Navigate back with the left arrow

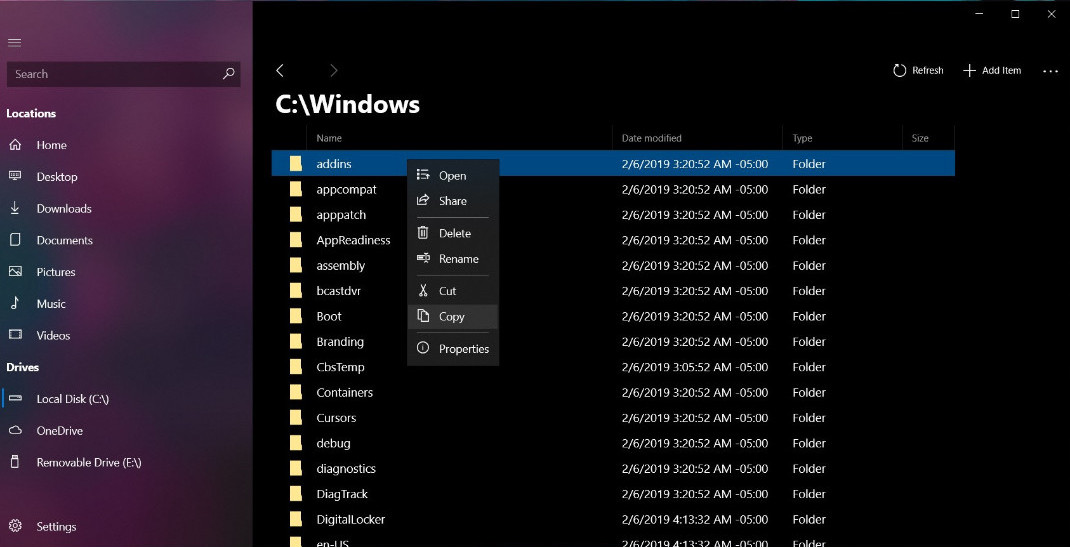(x=280, y=70)
